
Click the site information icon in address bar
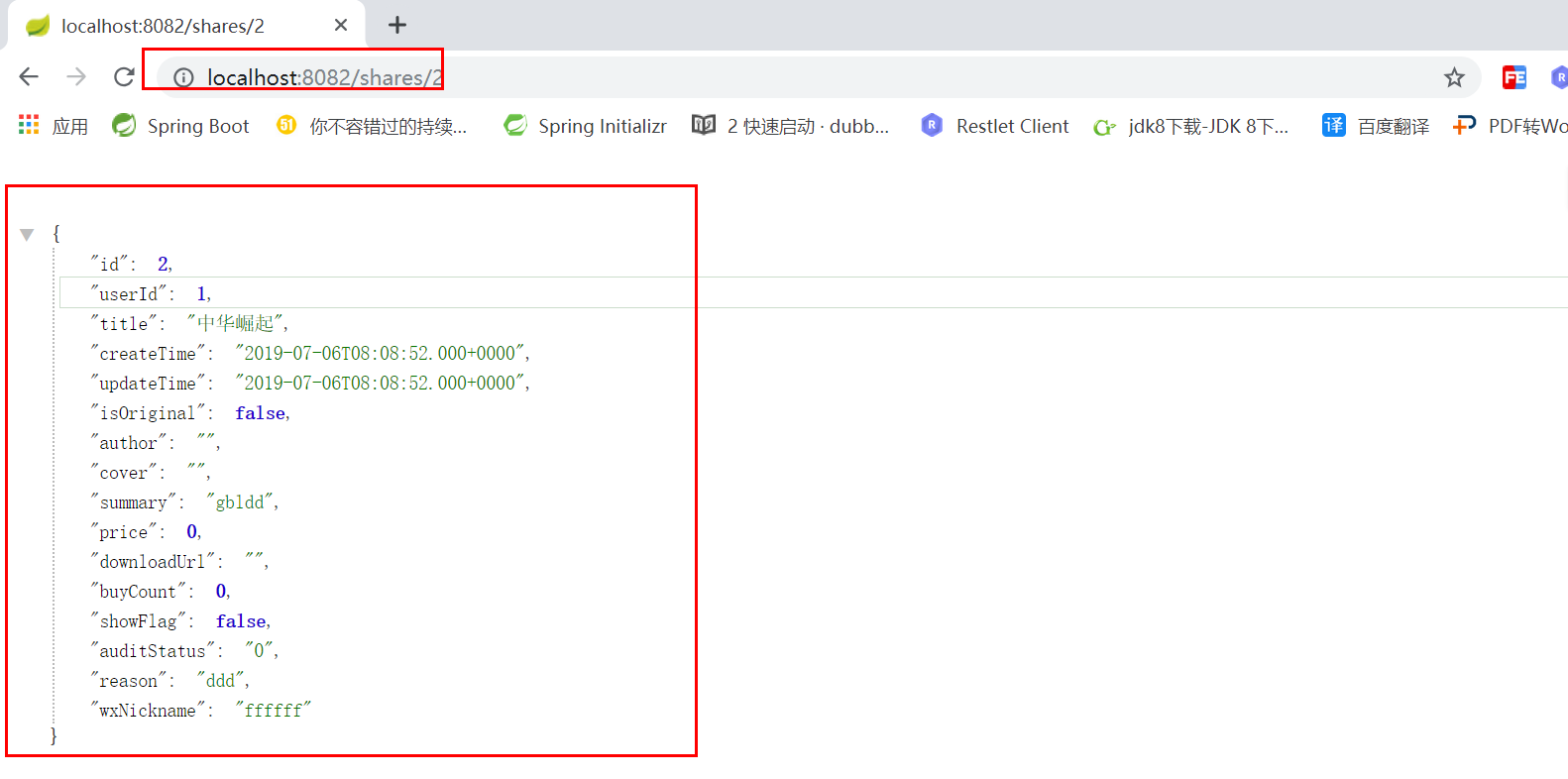point(183,77)
